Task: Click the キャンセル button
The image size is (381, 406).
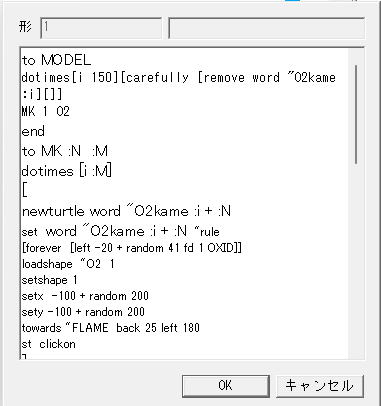Action: point(319,386)
